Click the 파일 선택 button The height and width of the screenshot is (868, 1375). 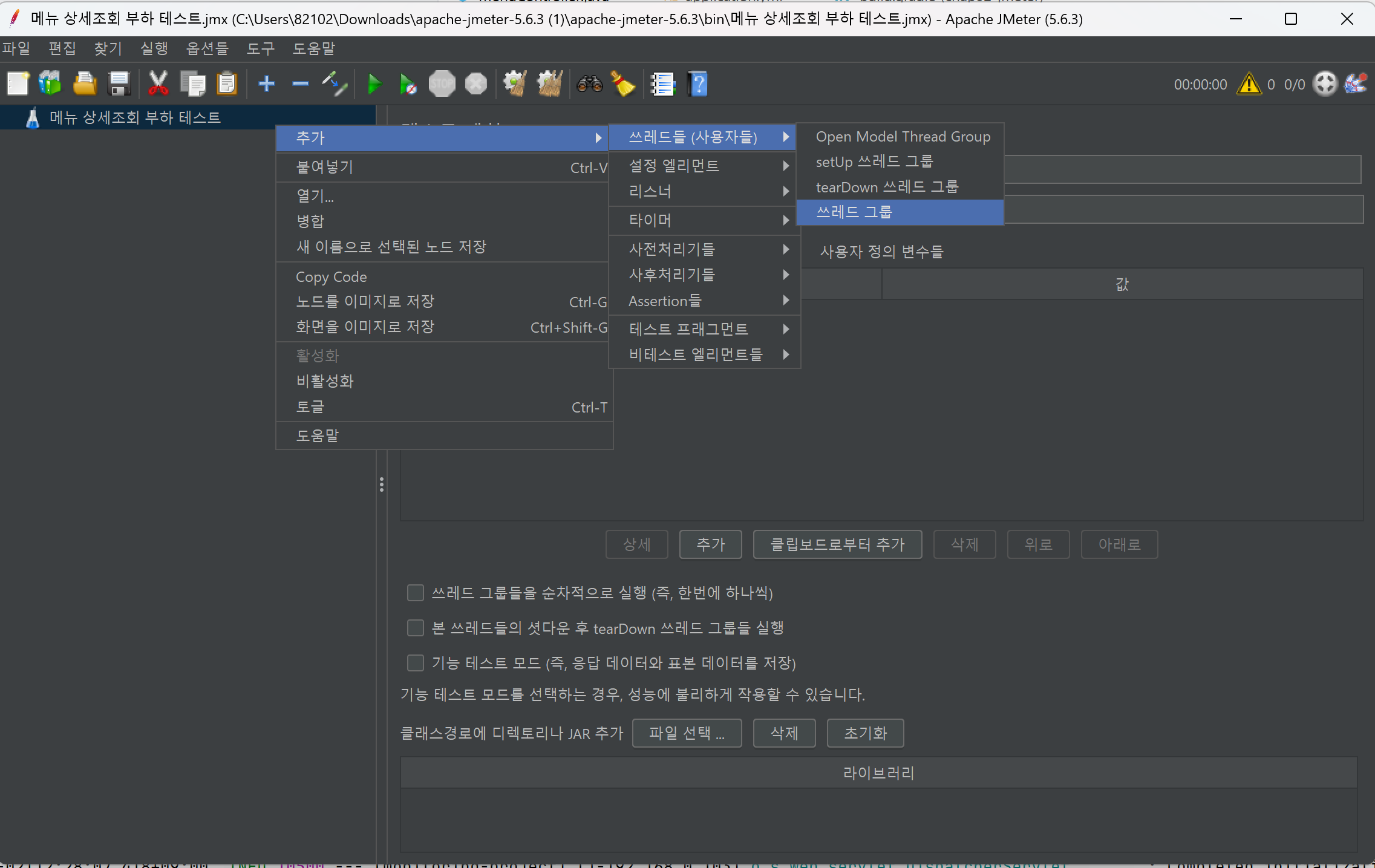687,733
